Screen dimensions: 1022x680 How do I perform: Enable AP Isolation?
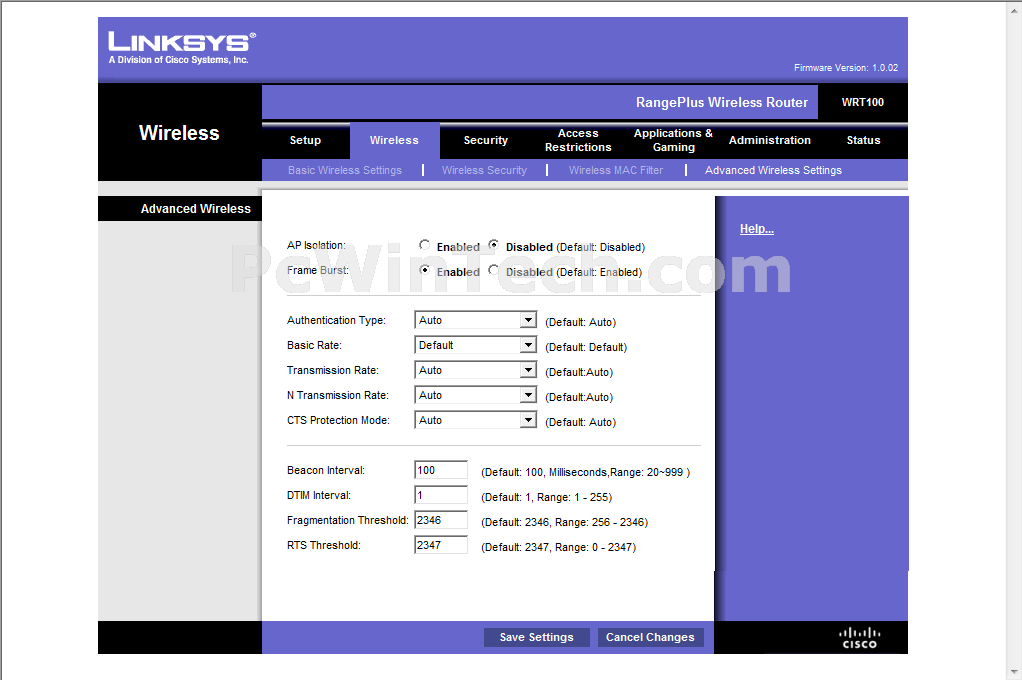[x=425, y=245]
